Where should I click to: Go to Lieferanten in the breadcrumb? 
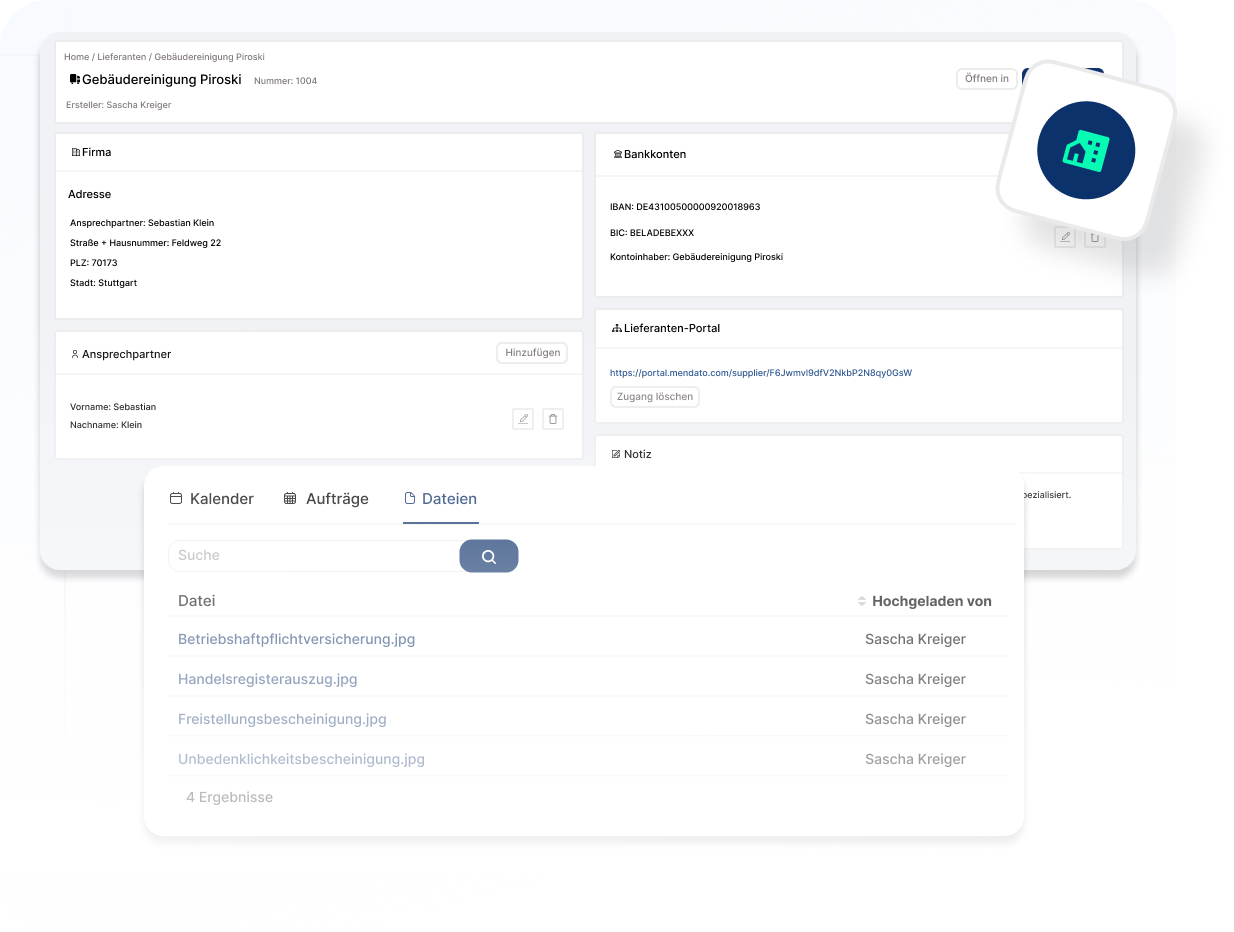[x=121, y=57]
